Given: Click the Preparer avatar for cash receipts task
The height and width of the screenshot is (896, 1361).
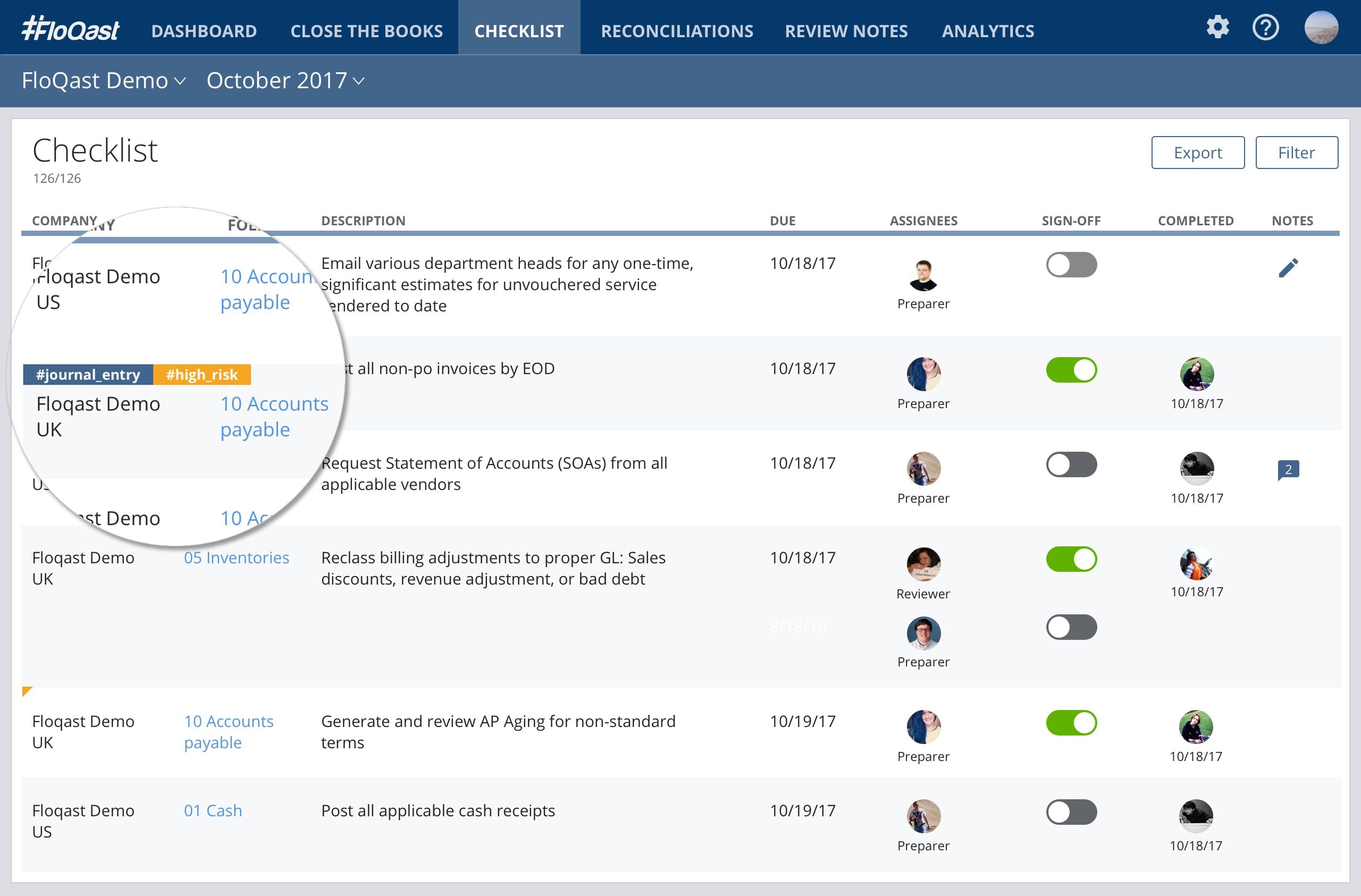Looking at the screenshot, I should coord(923,816).
